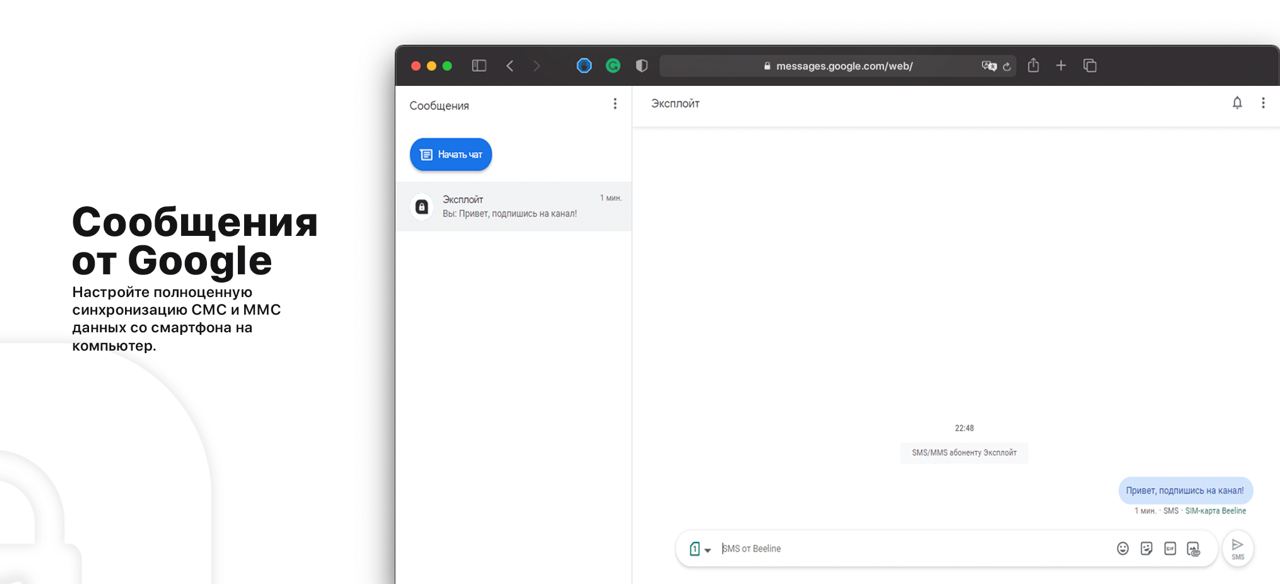Click the send SMS button
The height and width of the screenshot is (584, 1280).
click(x=1238, y=549)
